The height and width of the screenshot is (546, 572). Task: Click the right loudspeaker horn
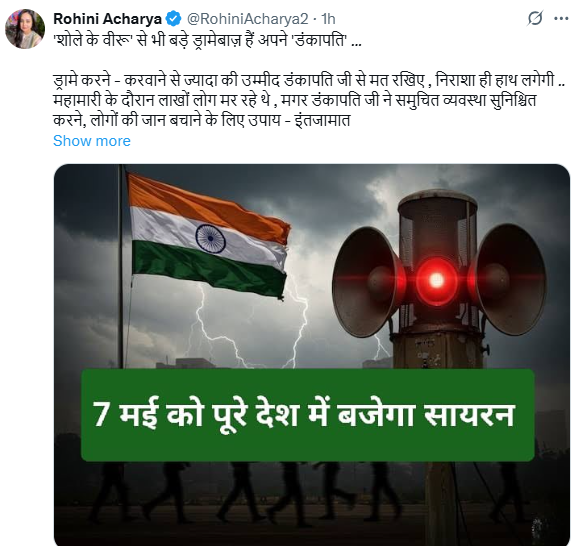tap(509, 279)
